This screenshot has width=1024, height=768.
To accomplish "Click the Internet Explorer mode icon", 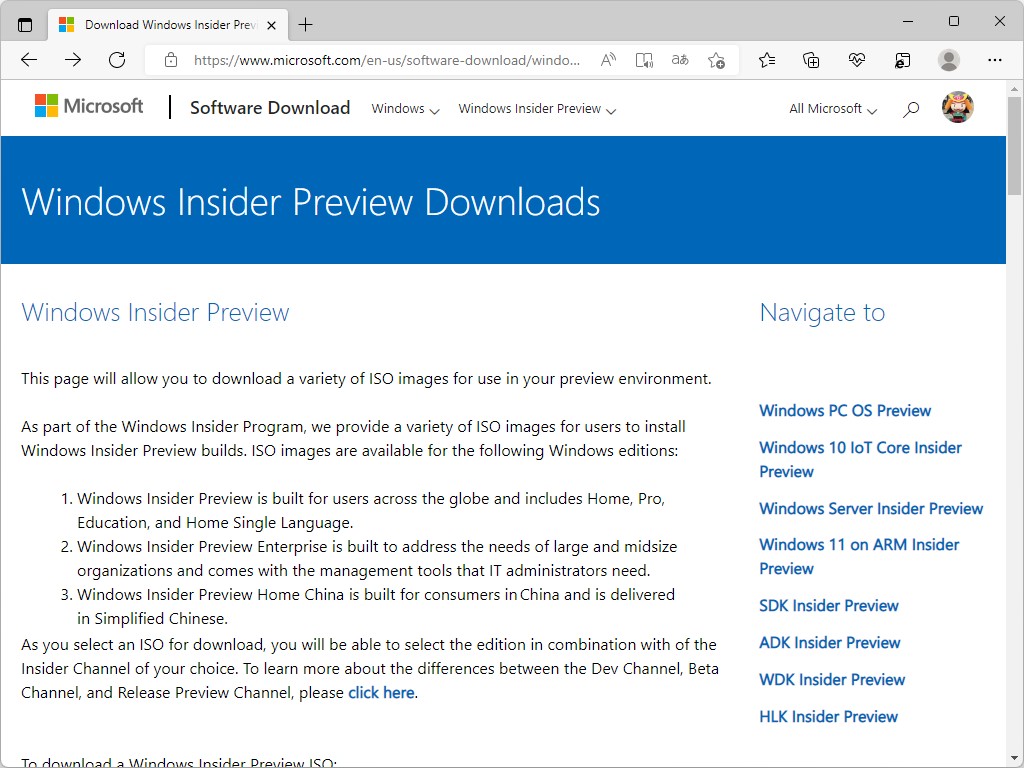I will [x=903, y=60].
